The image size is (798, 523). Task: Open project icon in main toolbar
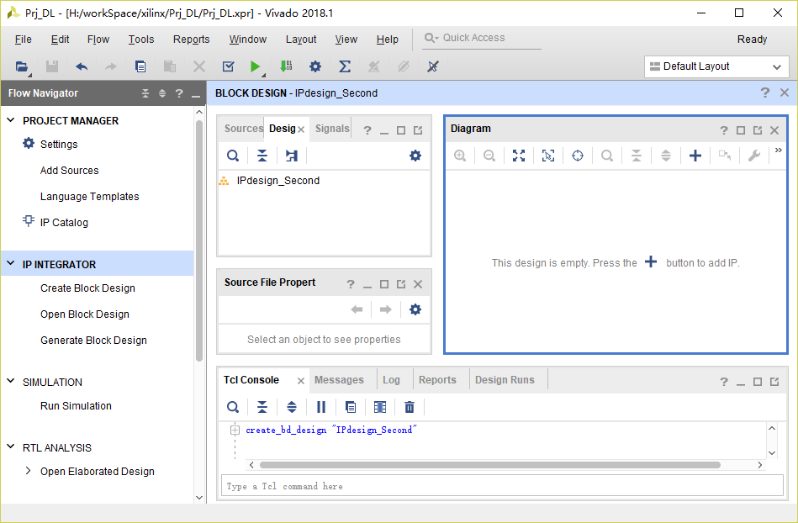click(x=21, y=67)
